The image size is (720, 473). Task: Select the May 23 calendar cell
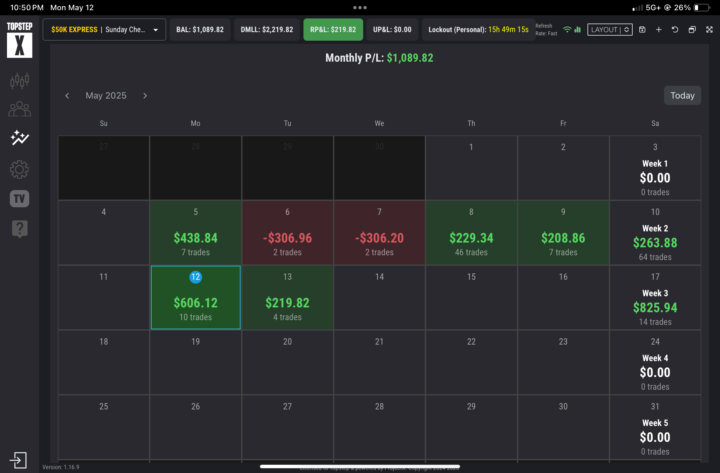pos(563,362)
